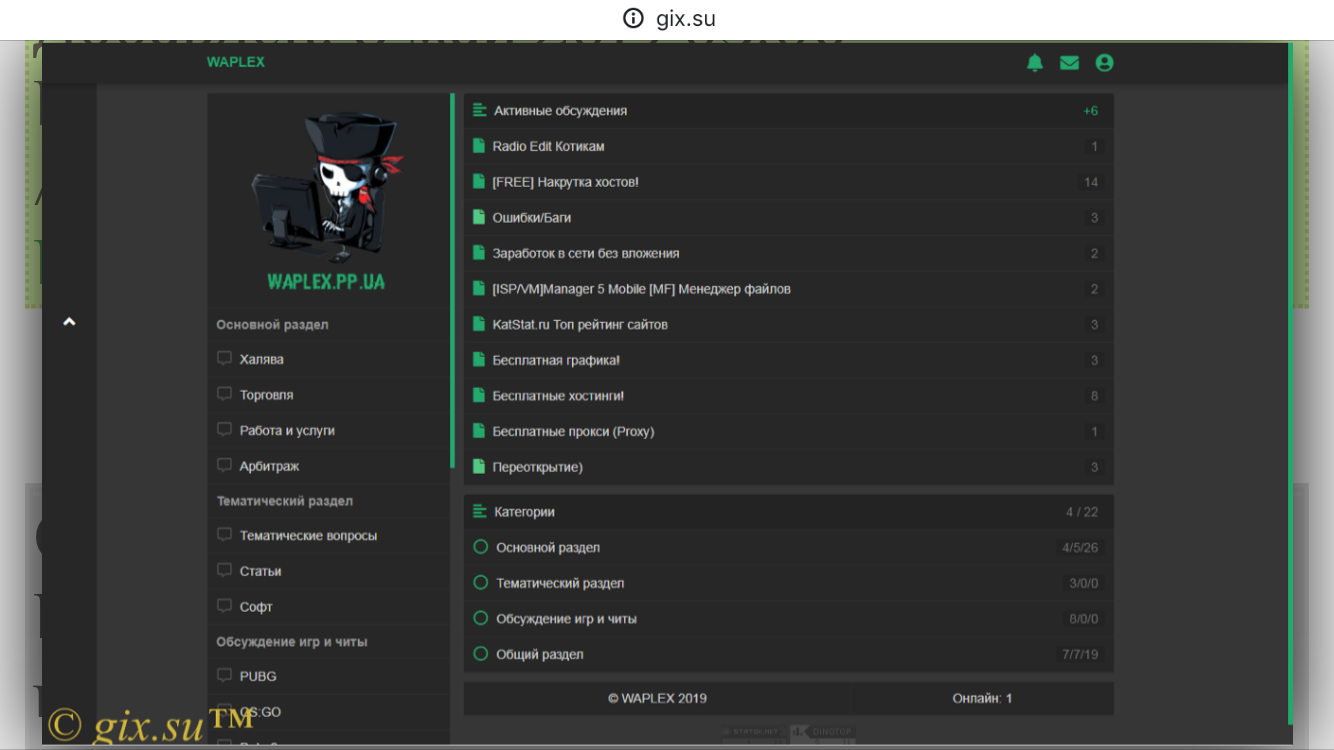Open the Торговля sidebar section

[266, 395]
